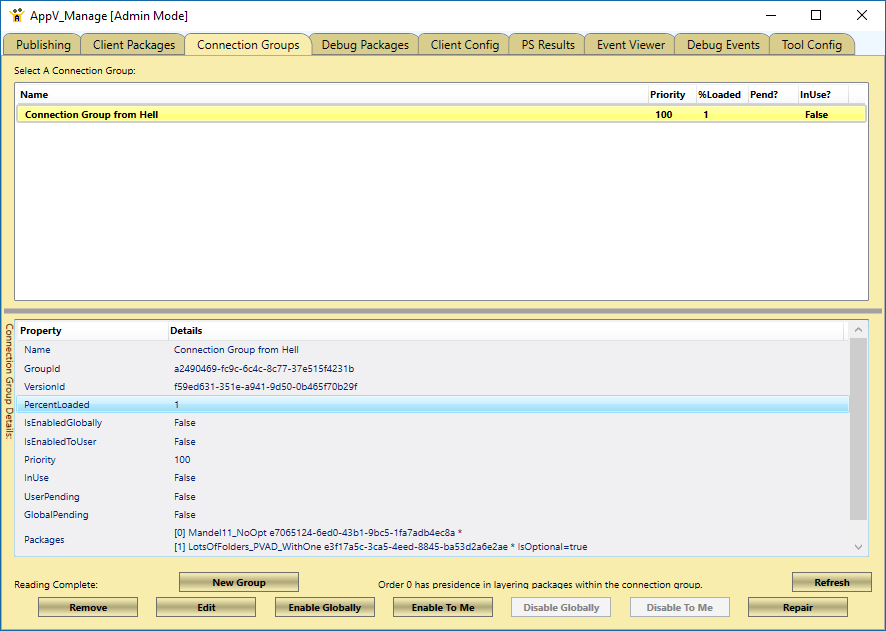886x631 pixels.
Task: Click Enable To Me button
Action: click(443, 607)
